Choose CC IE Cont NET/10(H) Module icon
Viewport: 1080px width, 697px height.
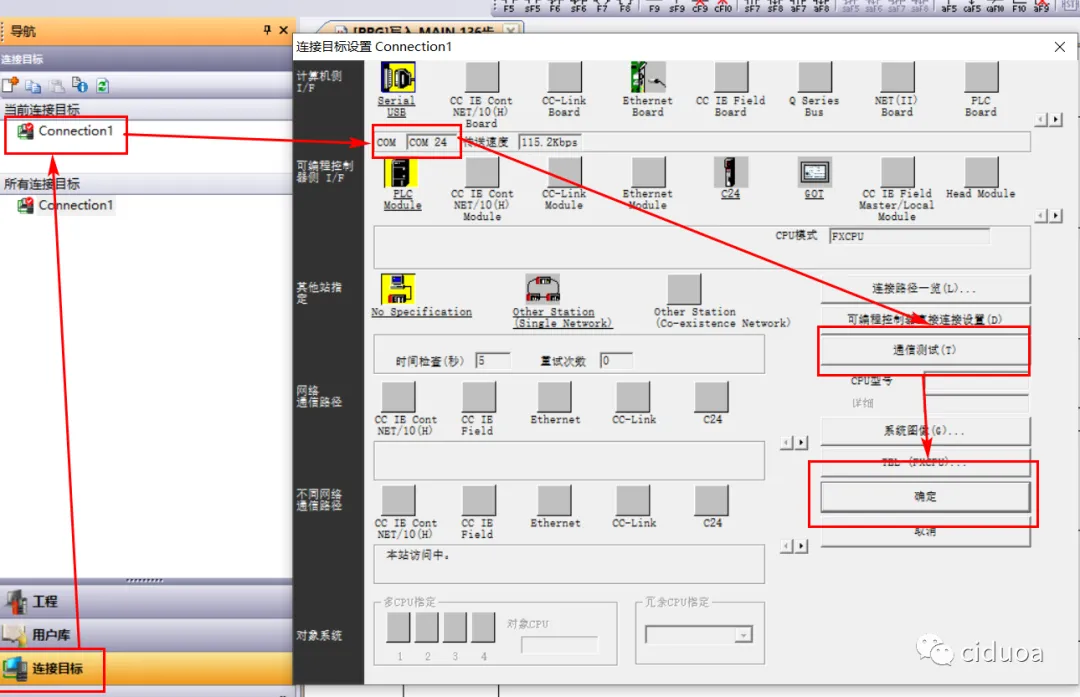481,172
